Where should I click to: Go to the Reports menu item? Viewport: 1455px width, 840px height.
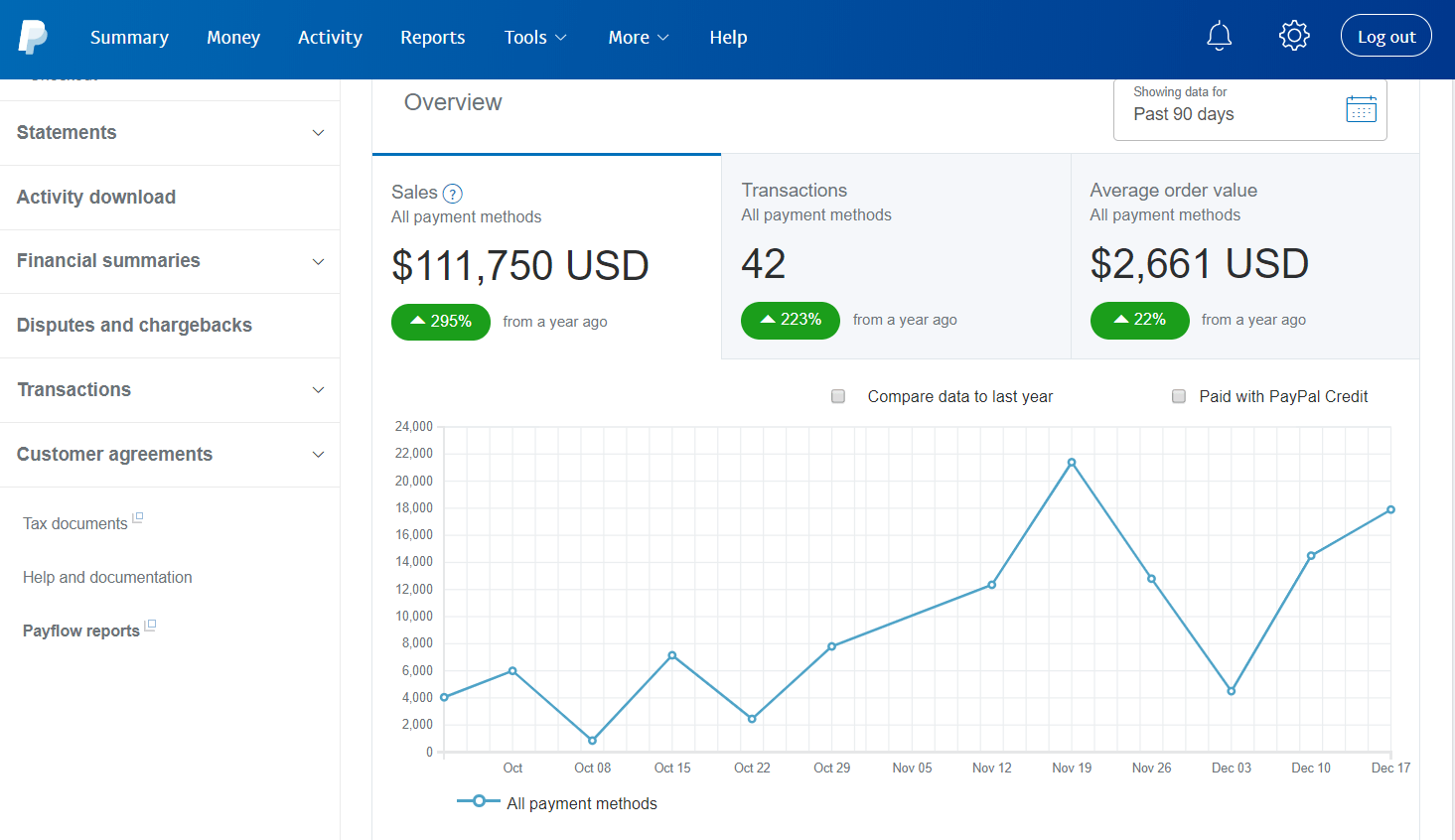[432, 37]
